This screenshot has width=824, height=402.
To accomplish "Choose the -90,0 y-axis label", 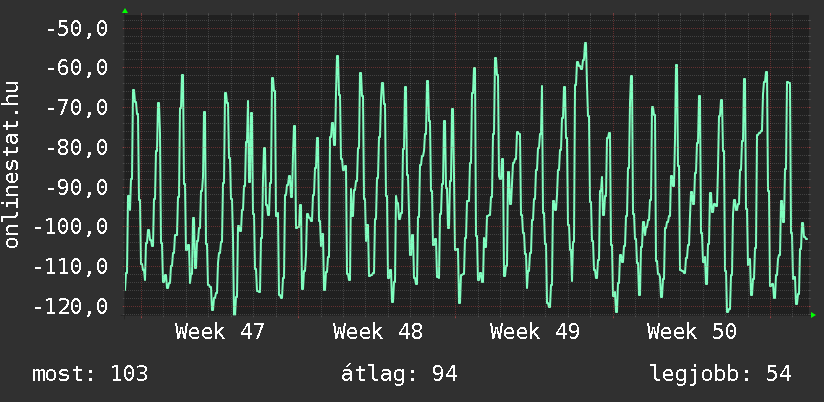I will (x=76, y=187).
